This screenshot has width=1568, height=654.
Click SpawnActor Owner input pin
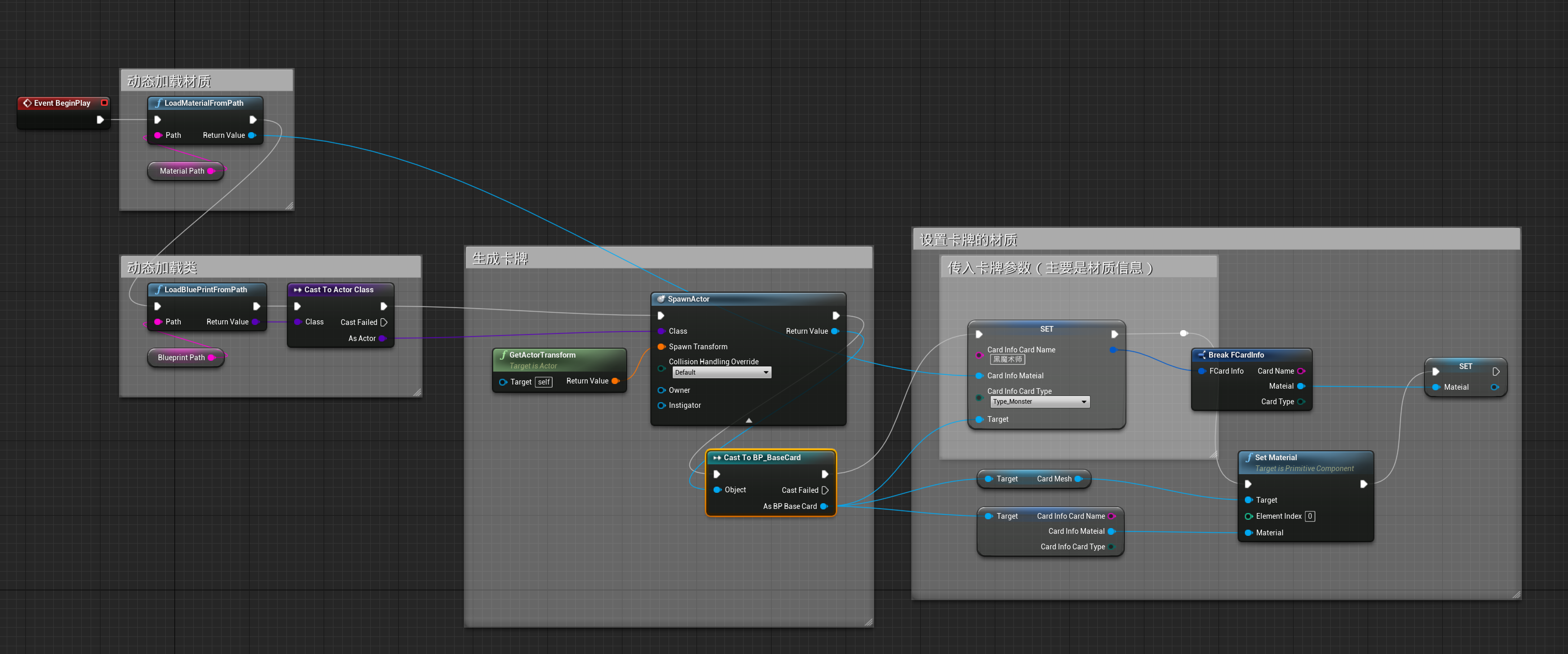(661, 390)
